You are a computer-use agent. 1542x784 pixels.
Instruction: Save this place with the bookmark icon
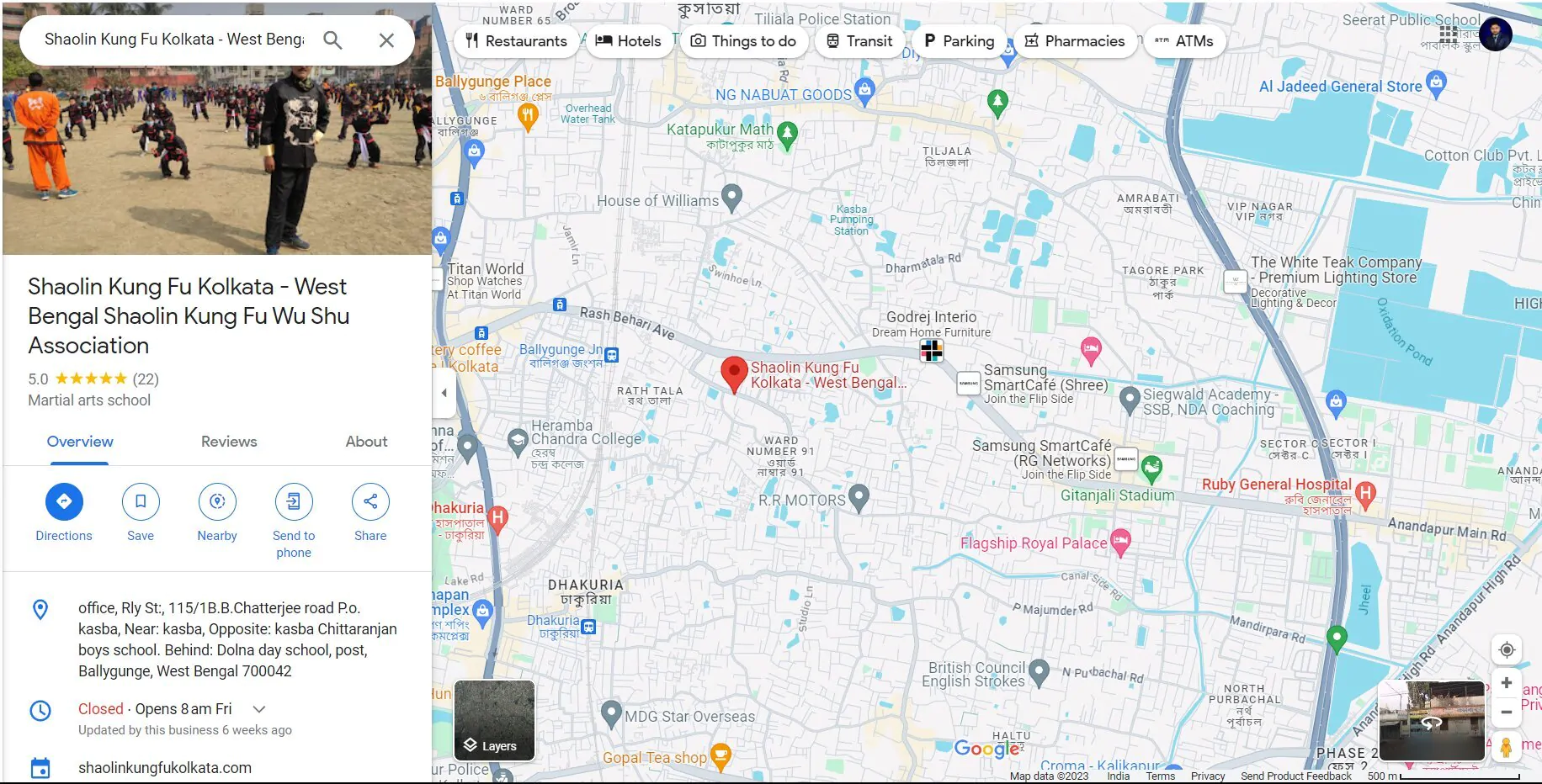click(141, 502)
